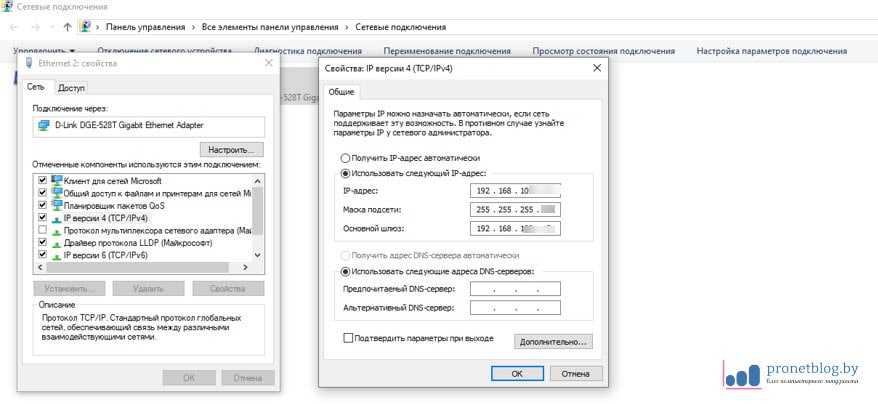
Task: Uncheck the IP версии 4 (TCP/IPv4) checkbox
Action: coord(42,217)
